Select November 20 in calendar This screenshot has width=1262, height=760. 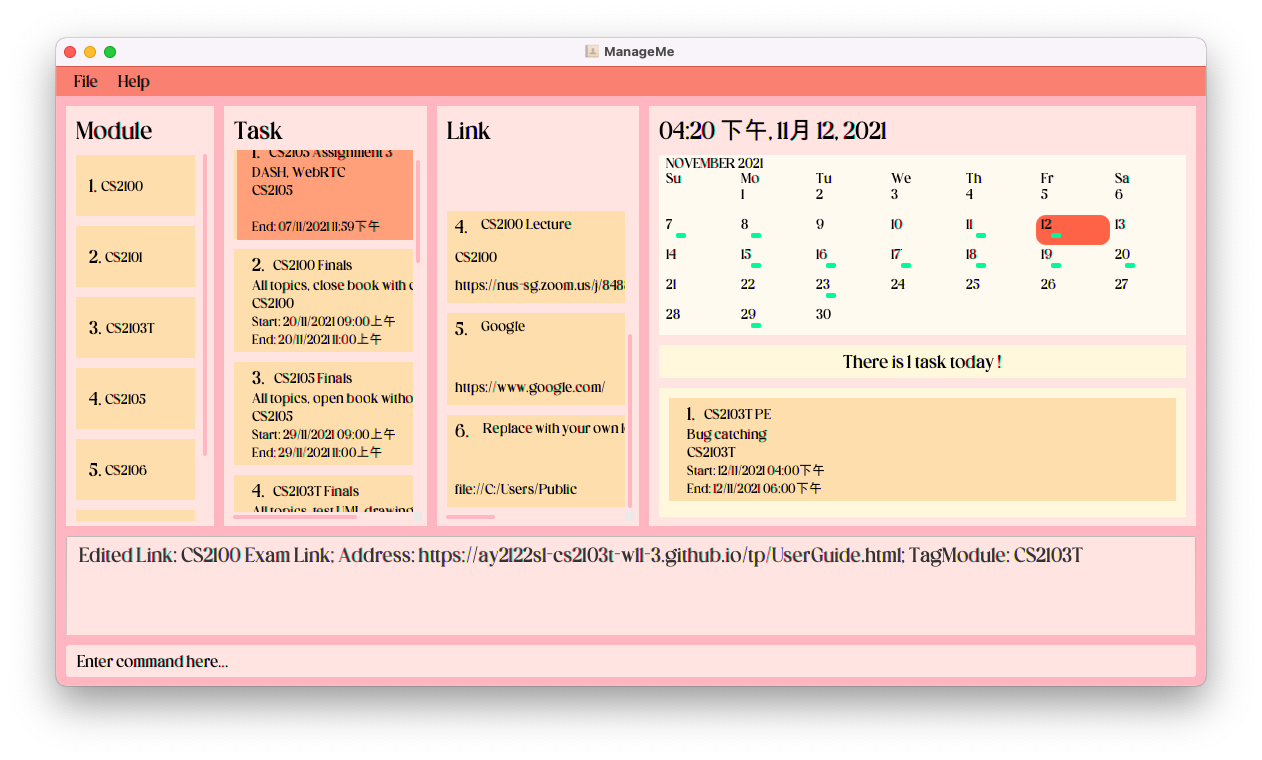pos(1122,255)
